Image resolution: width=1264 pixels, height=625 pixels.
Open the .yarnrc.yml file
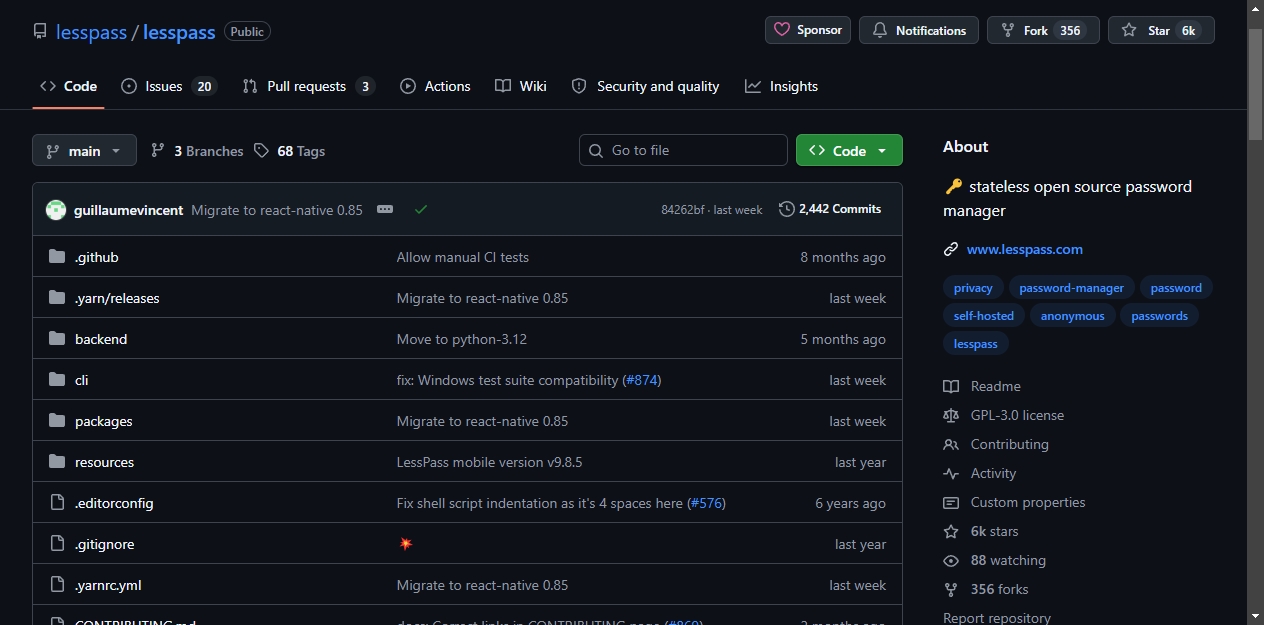coord(108,585)
